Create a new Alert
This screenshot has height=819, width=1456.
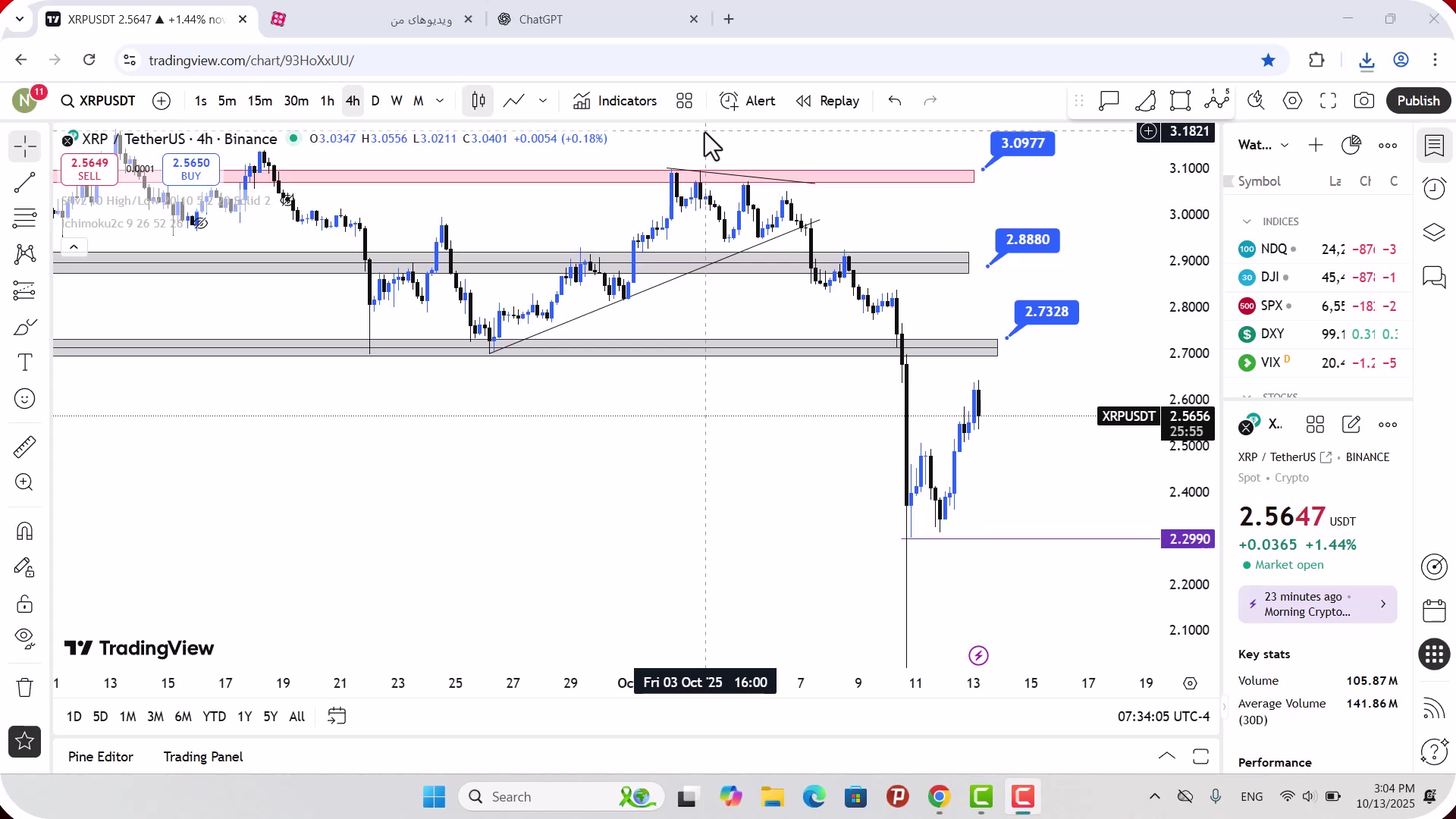748,101
